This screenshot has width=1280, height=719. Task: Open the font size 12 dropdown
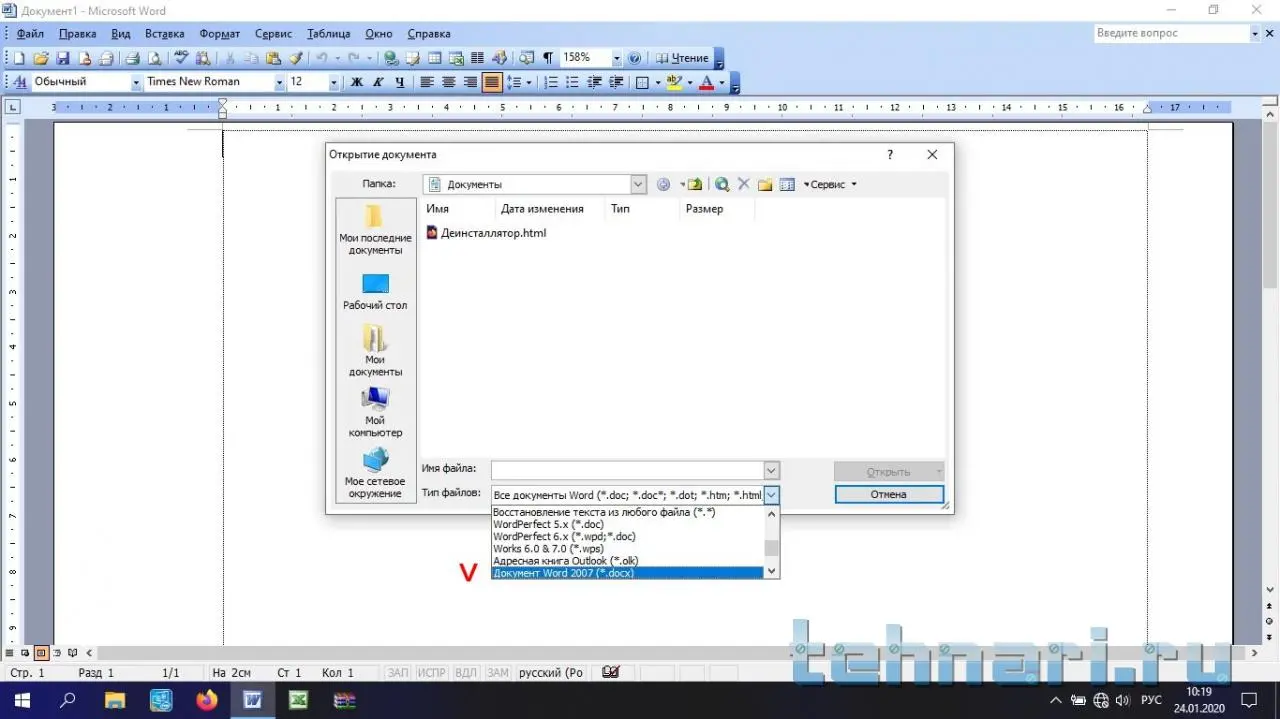tap(334, 82)
